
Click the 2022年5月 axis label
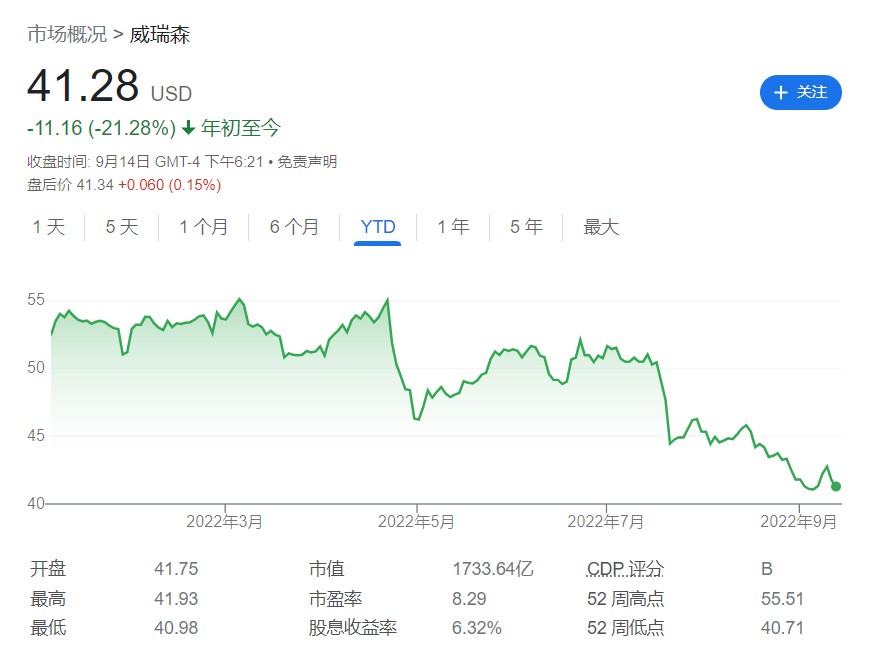coord(417,521)
